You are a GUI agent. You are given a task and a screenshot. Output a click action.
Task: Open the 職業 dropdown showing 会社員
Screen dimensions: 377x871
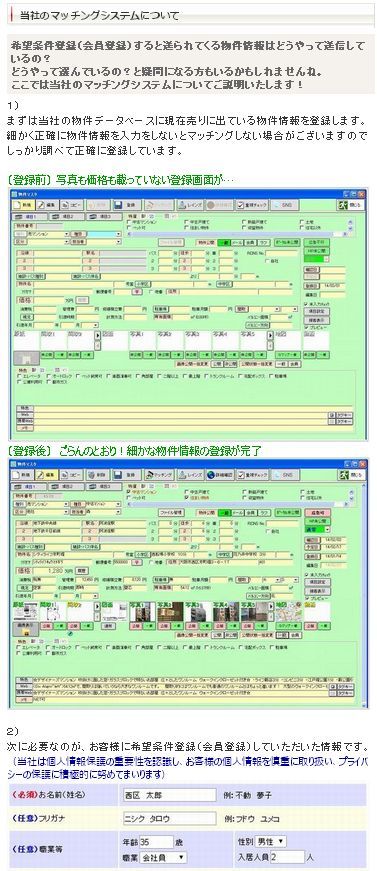164,858
